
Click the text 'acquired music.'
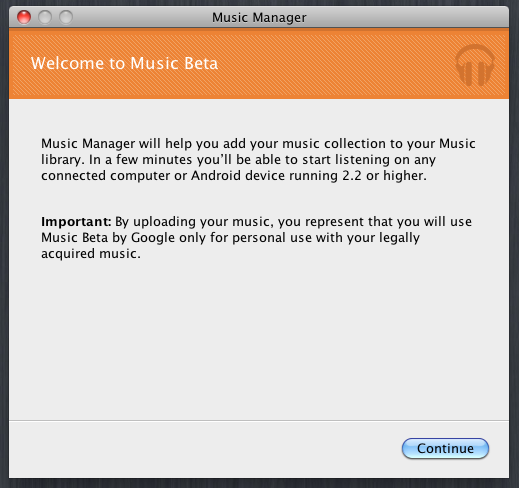(91, 254)
